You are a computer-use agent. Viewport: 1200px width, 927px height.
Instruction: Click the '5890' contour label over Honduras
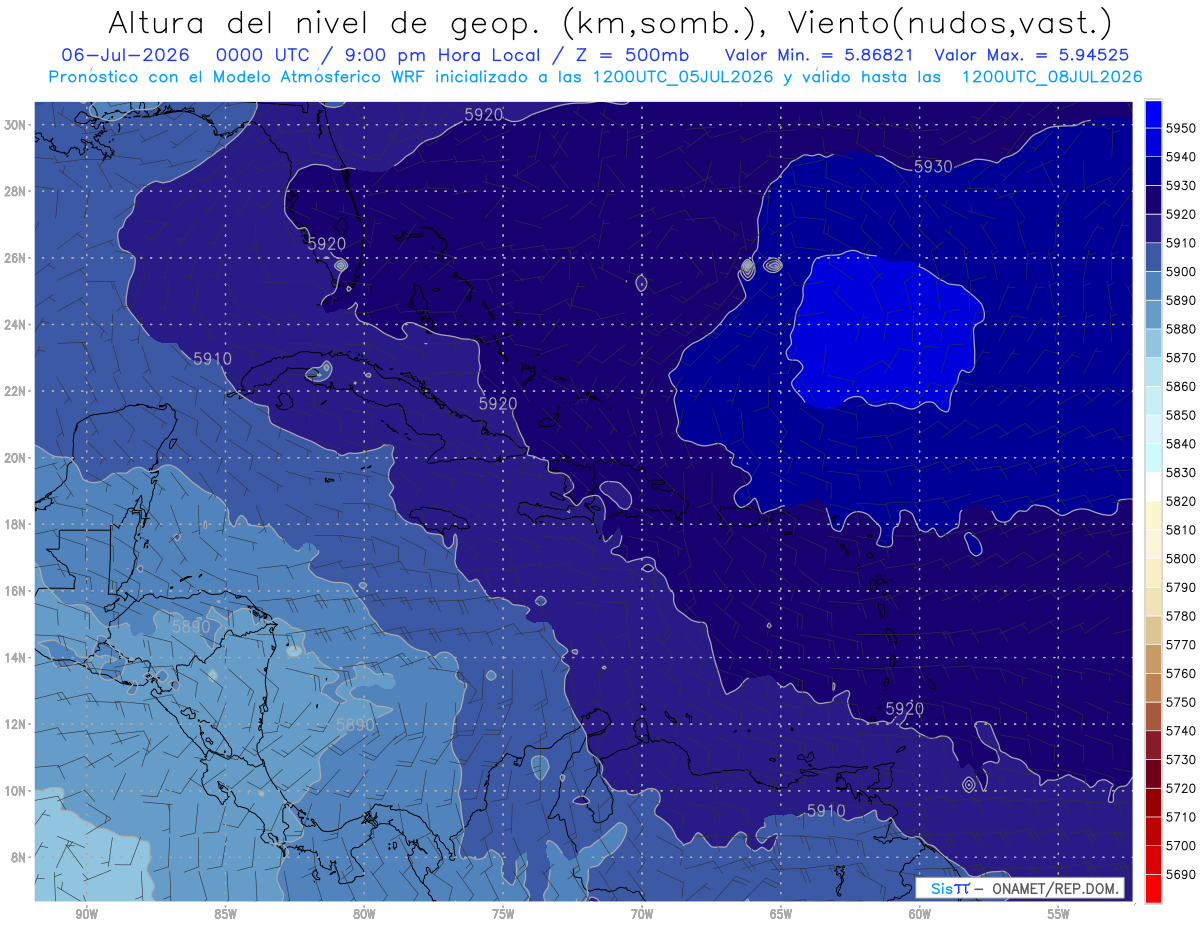pos(191,626)
